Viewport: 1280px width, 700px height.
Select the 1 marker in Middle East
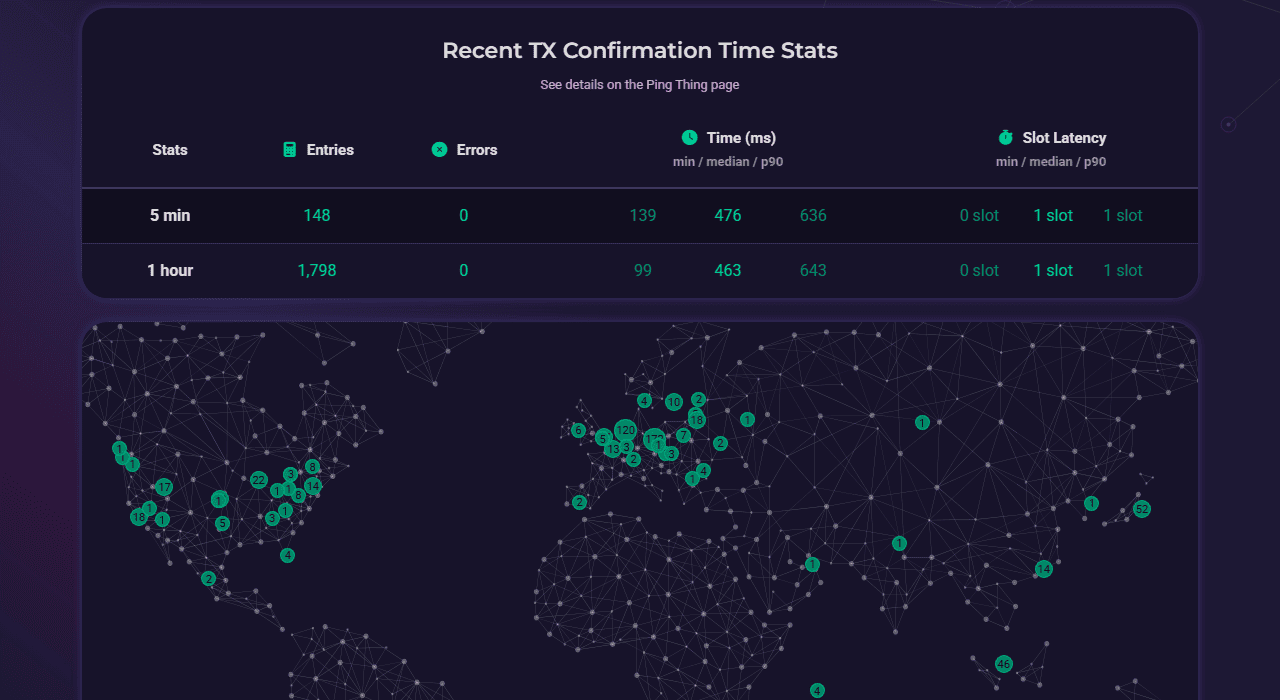[x=812, y=564]
